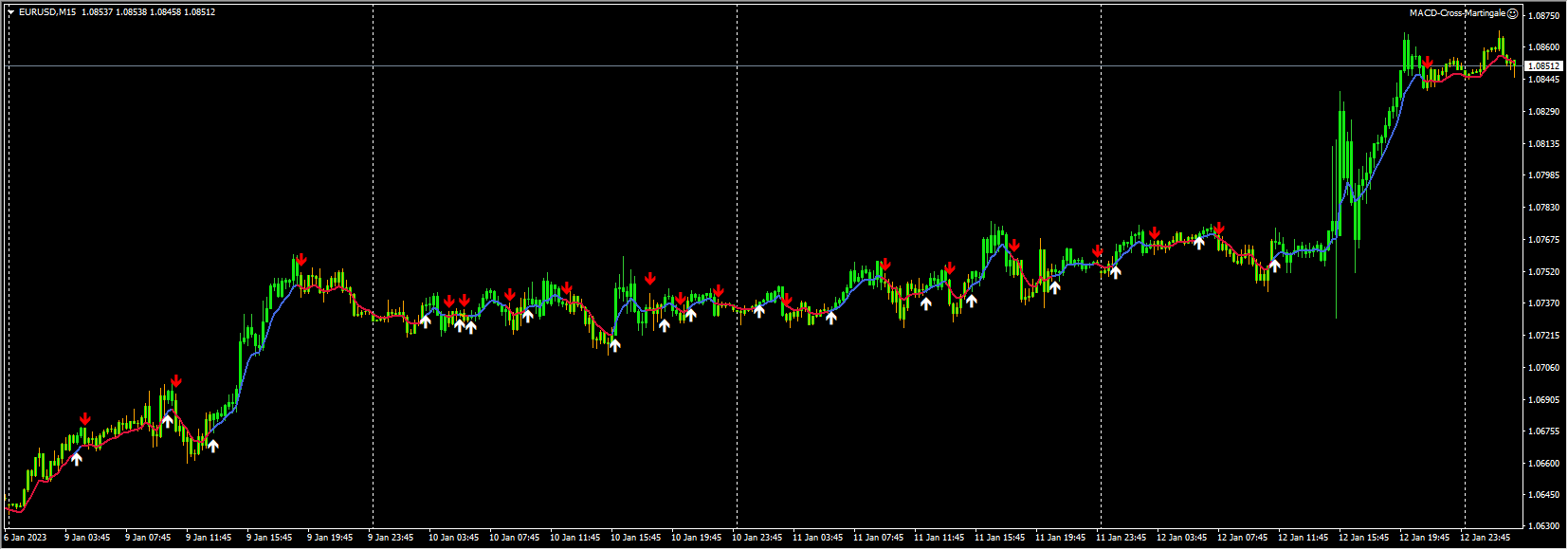Click the 11 Jan 07:45 time label
Viewport: 1568px width, 550px height.
coord(878,538)
